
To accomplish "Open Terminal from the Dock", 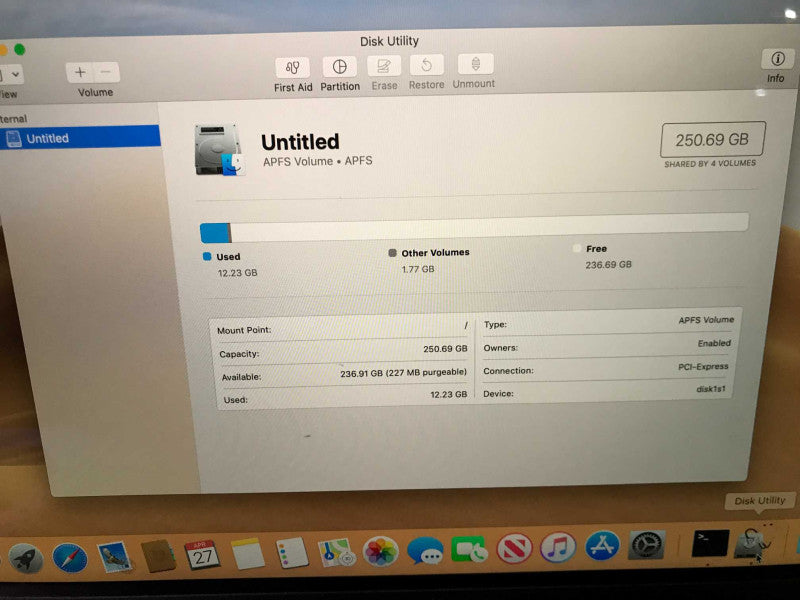I will point(710,544).
